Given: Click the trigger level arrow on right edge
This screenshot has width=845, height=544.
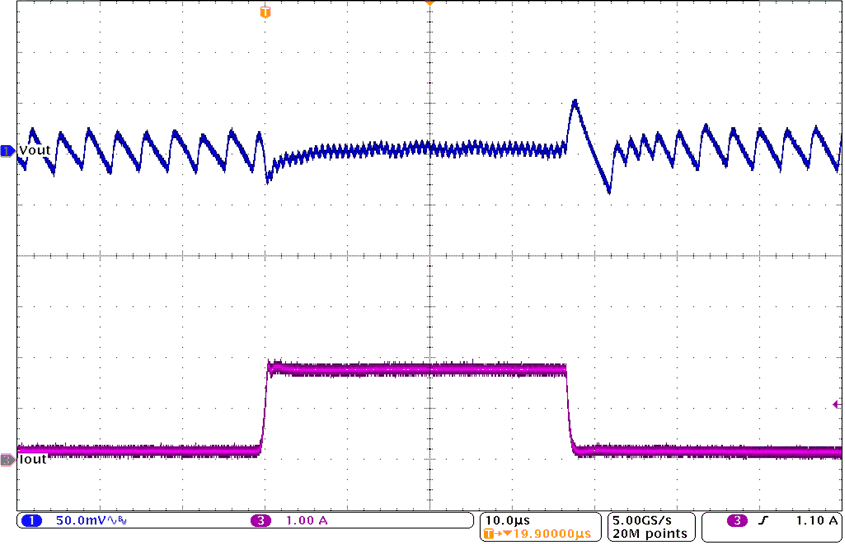Looking at the screenshot, I should point(836,404).
